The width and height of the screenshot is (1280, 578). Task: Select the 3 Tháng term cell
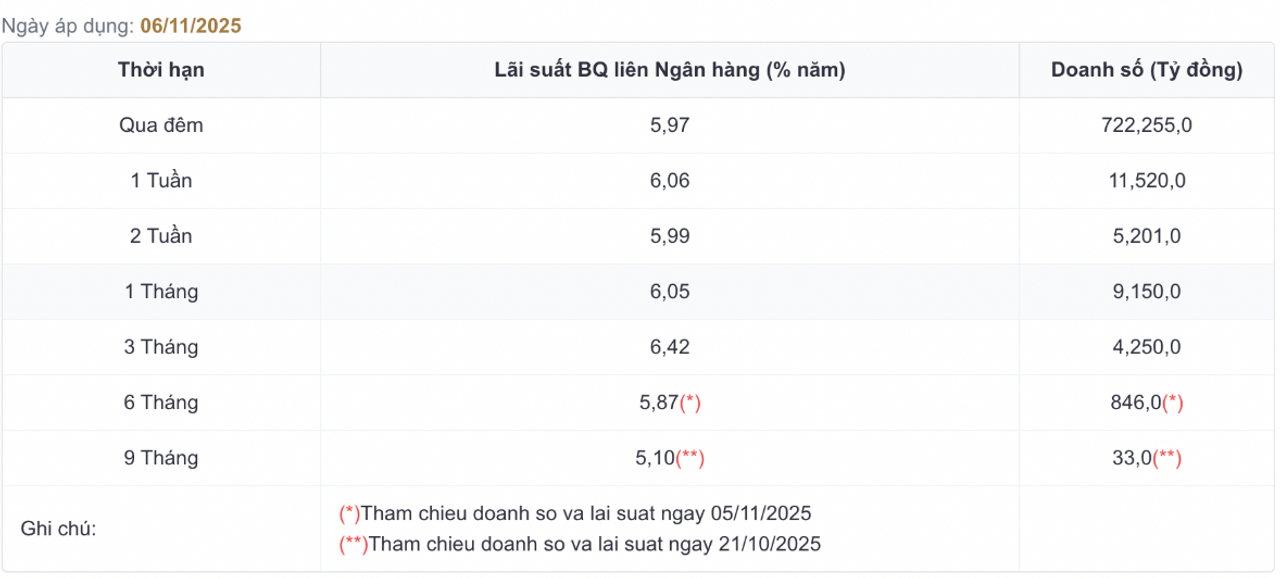tap(161, 347)
